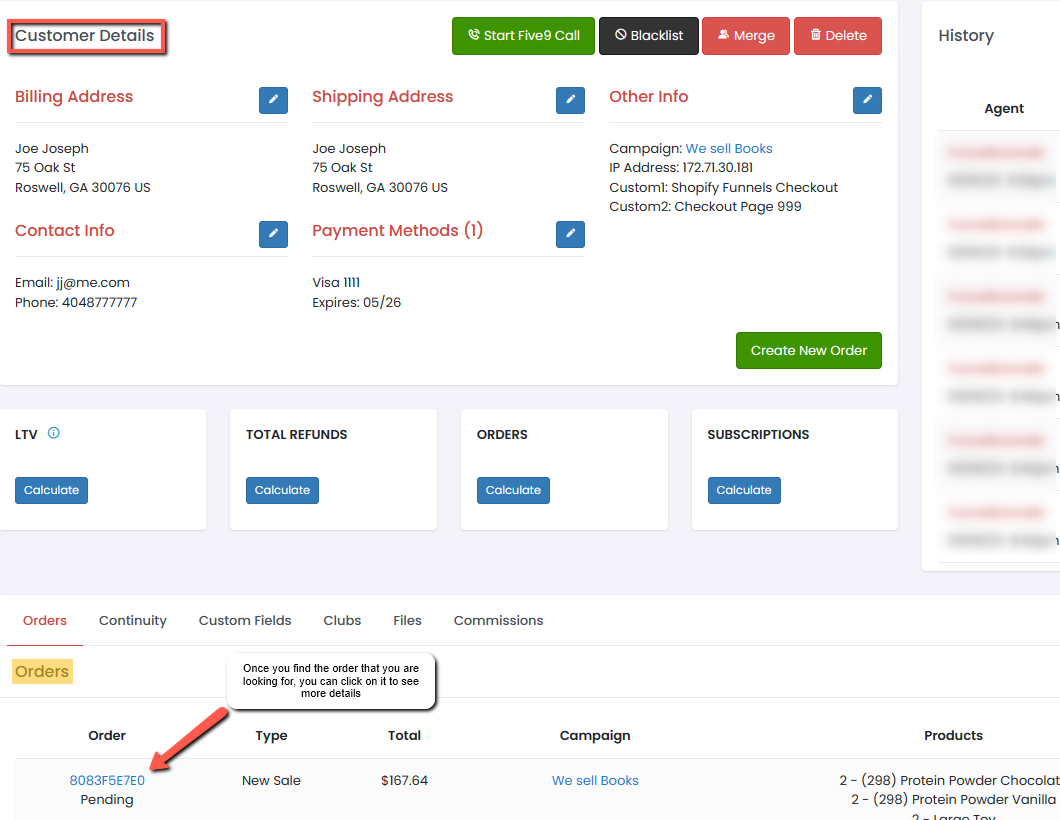Image resolution: width=1060 pixels, height=820 pixels.
Task: Click Payment Methods edit pencil icon
Action: 570,234
